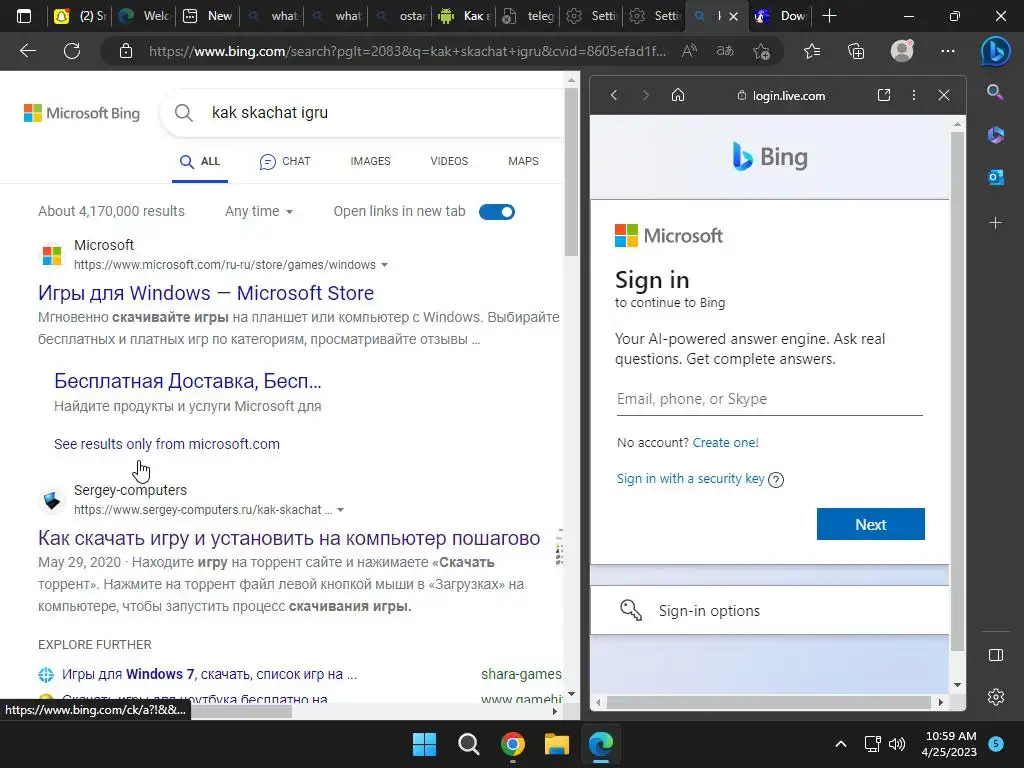1024x768 pixels.
Task: Focus the Email, phone, or Skype field
Action: coord(769,399)
